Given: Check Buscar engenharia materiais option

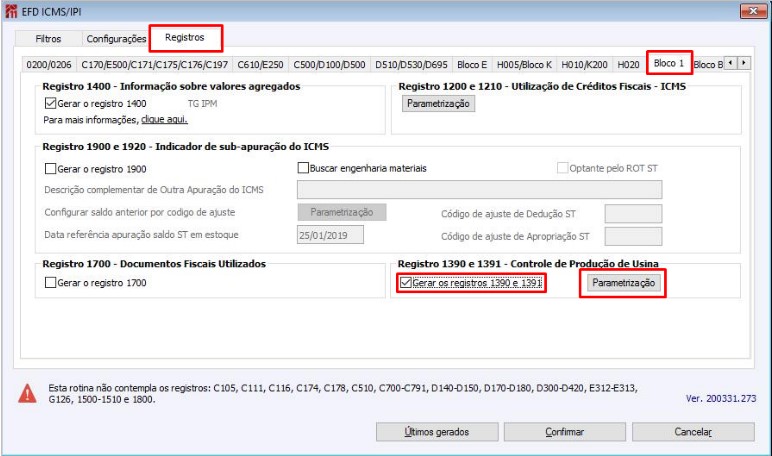Looking at the screenshot, I should coord(303,168).
